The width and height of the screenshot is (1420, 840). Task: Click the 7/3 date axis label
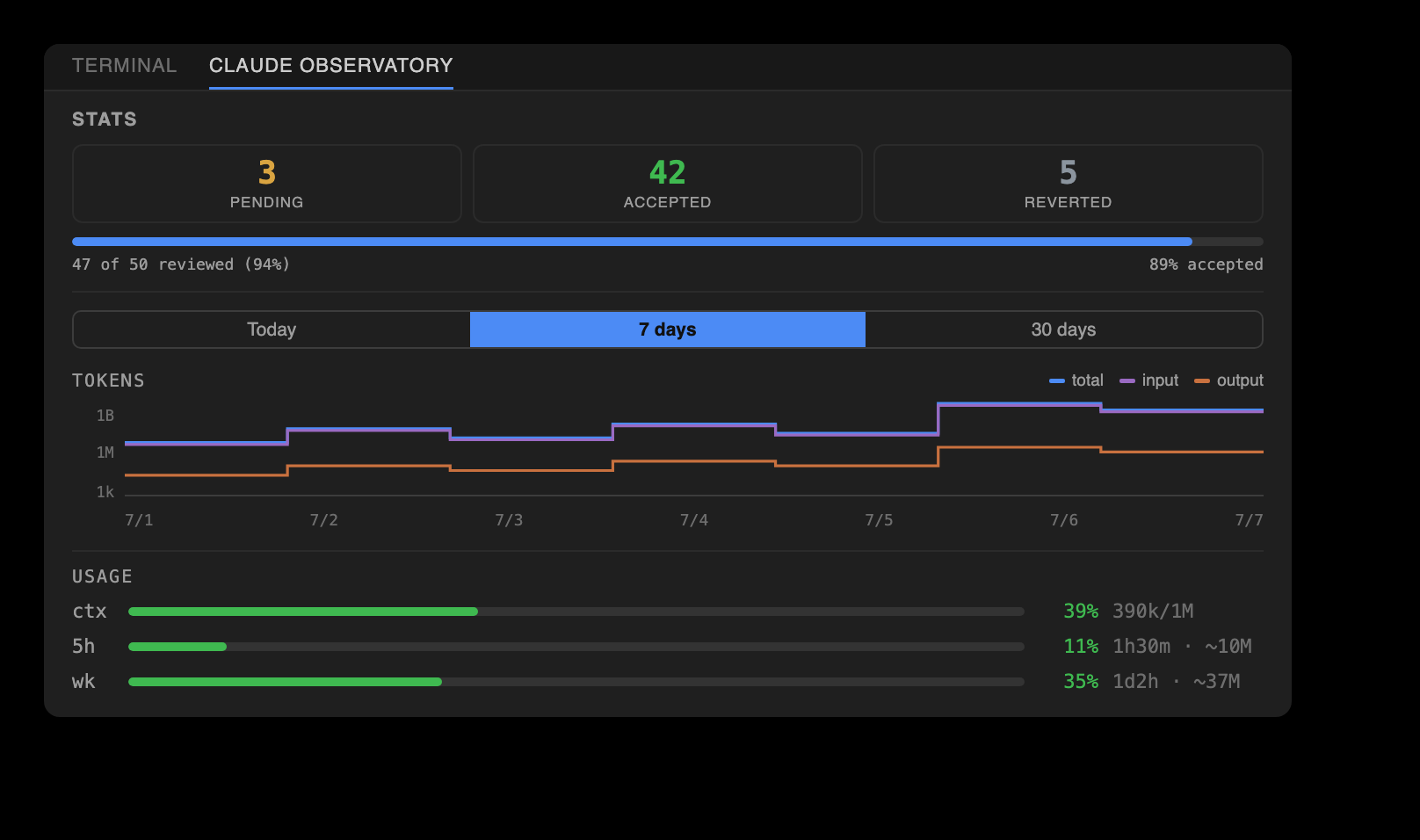[x=509, y=520]
